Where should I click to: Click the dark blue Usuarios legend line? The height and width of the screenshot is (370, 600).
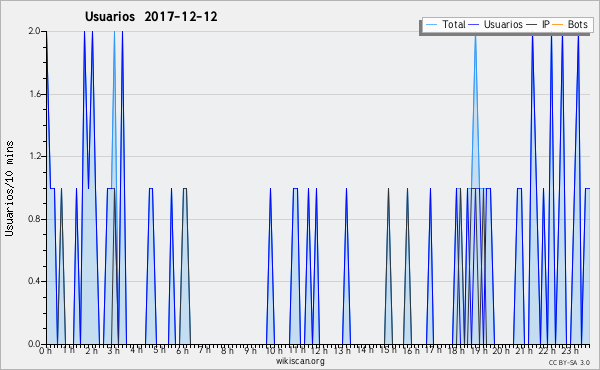point(474,25)
